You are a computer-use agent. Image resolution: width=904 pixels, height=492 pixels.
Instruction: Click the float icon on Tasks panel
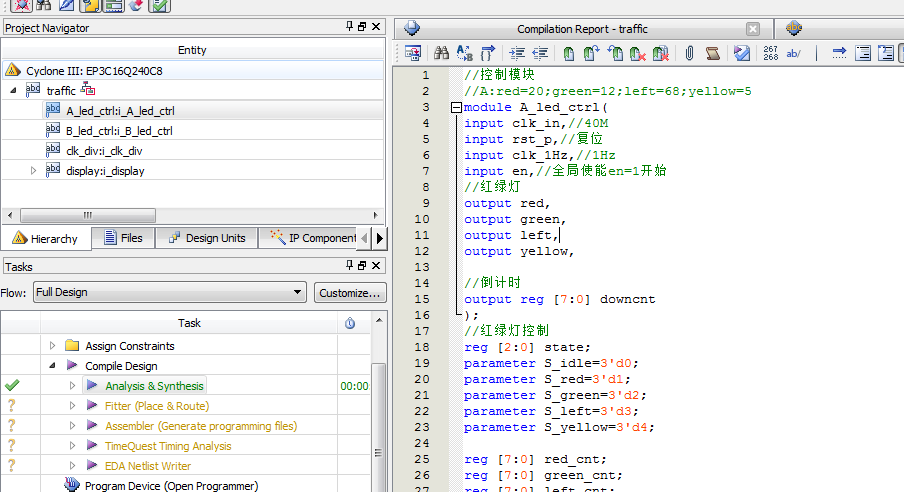coord(361,266)
